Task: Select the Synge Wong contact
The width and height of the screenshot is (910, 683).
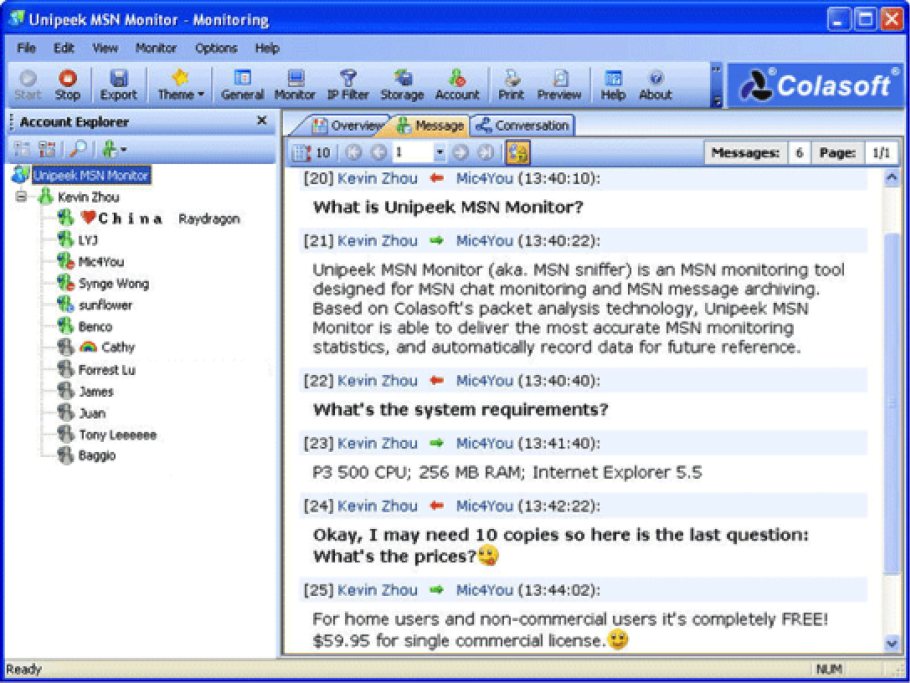Action: (x=114, y=283)
